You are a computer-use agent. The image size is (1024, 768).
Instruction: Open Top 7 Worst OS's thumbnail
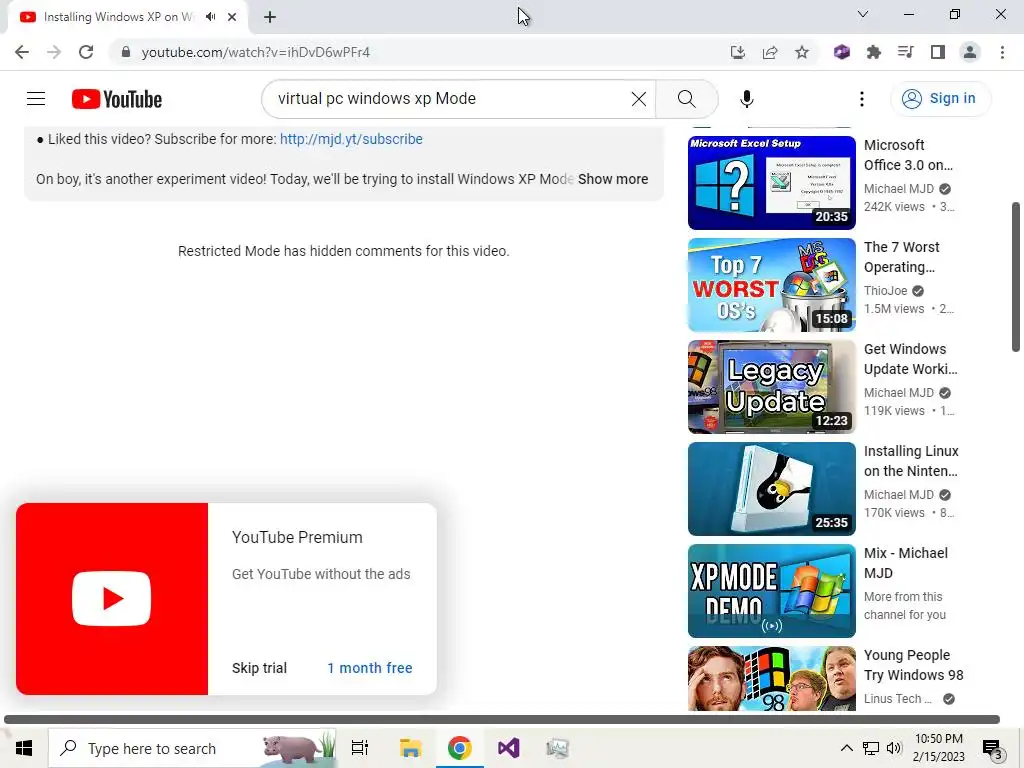771,285
